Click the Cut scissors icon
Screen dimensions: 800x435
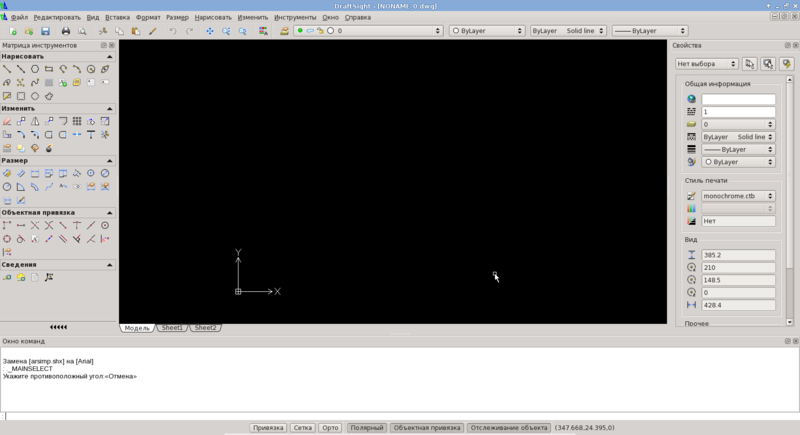(103, 31)
